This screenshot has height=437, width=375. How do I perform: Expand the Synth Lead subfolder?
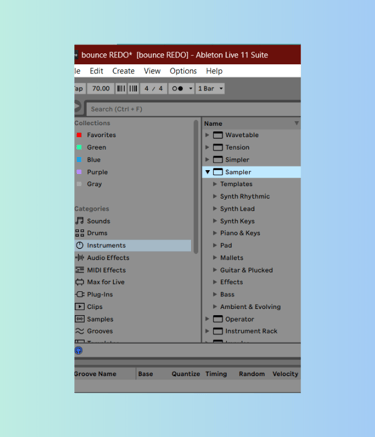coord(215,209)
